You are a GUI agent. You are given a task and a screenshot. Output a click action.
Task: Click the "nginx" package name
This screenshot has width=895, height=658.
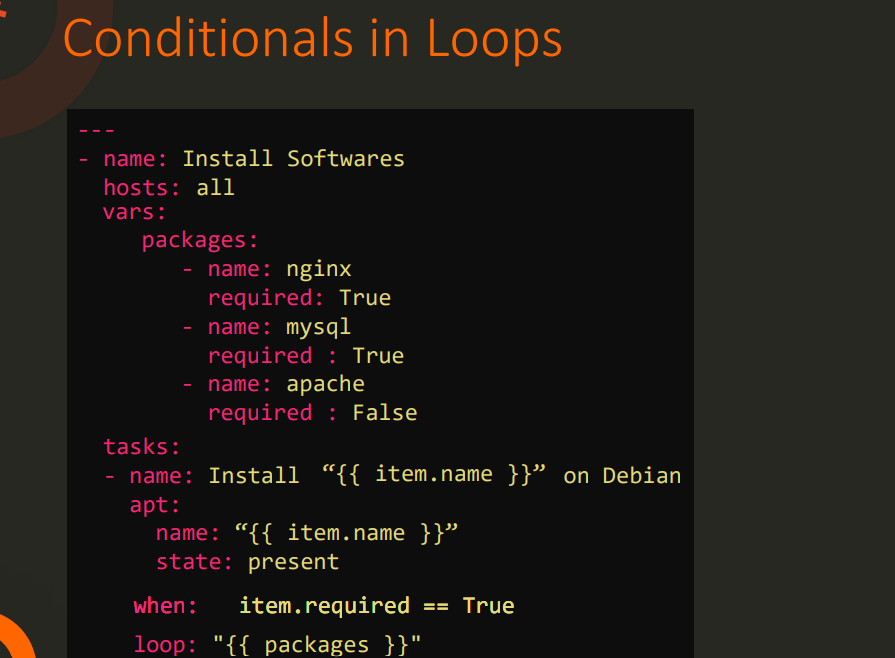tap(318, 269)
